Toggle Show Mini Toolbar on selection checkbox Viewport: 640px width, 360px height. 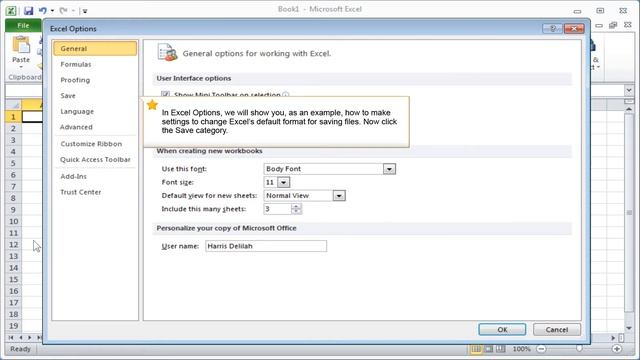click(x=165, y=94)
